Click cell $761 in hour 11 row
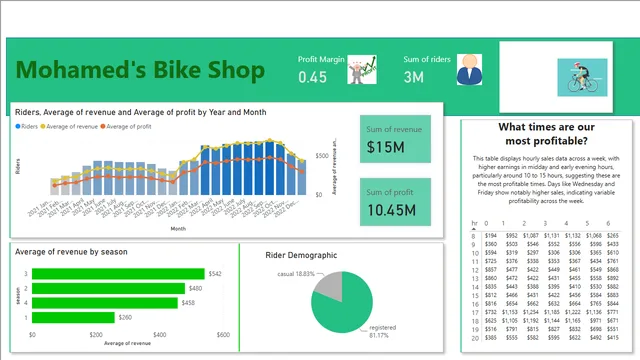 click(613, 261)
